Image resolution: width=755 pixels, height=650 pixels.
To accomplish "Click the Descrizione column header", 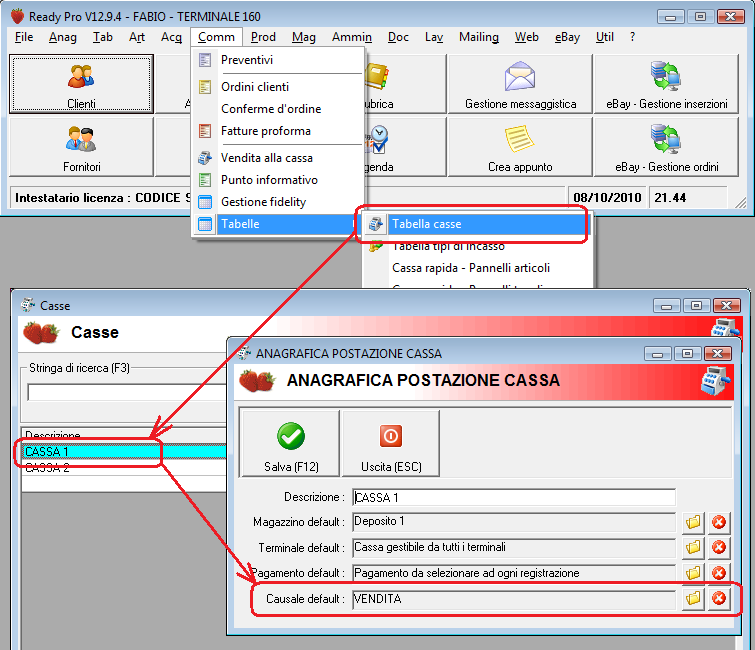I will [124, 435].
